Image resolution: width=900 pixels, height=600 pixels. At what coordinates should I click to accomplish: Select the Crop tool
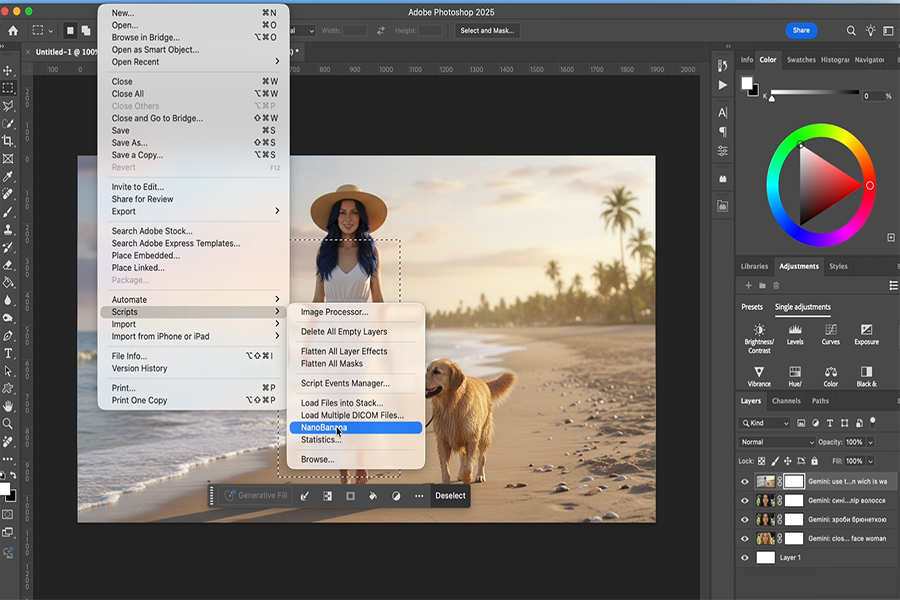coord(8,141)
